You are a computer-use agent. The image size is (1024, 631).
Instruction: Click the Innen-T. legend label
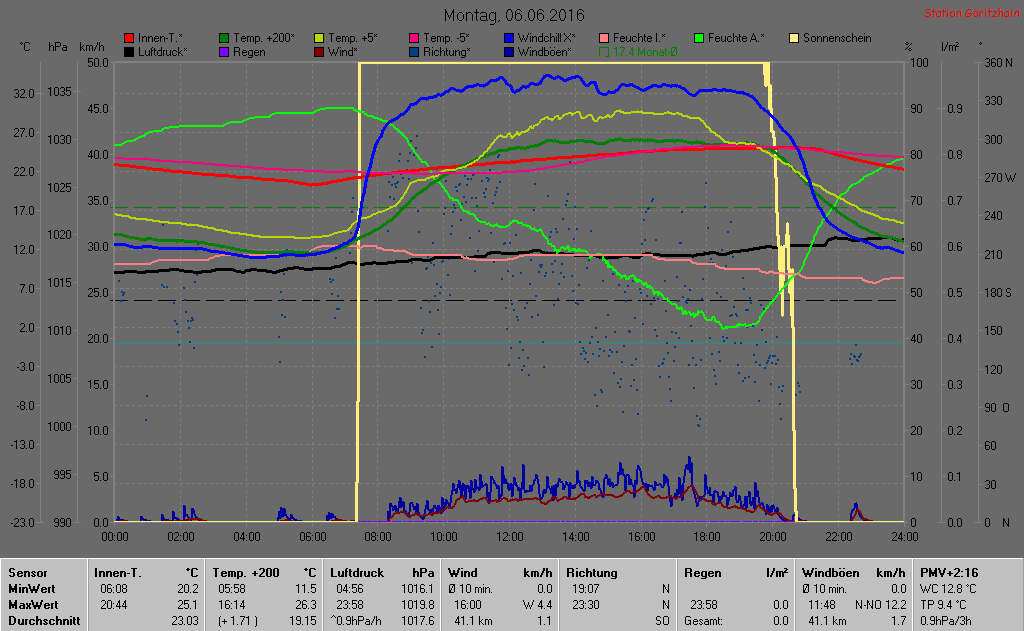point(160,39)
